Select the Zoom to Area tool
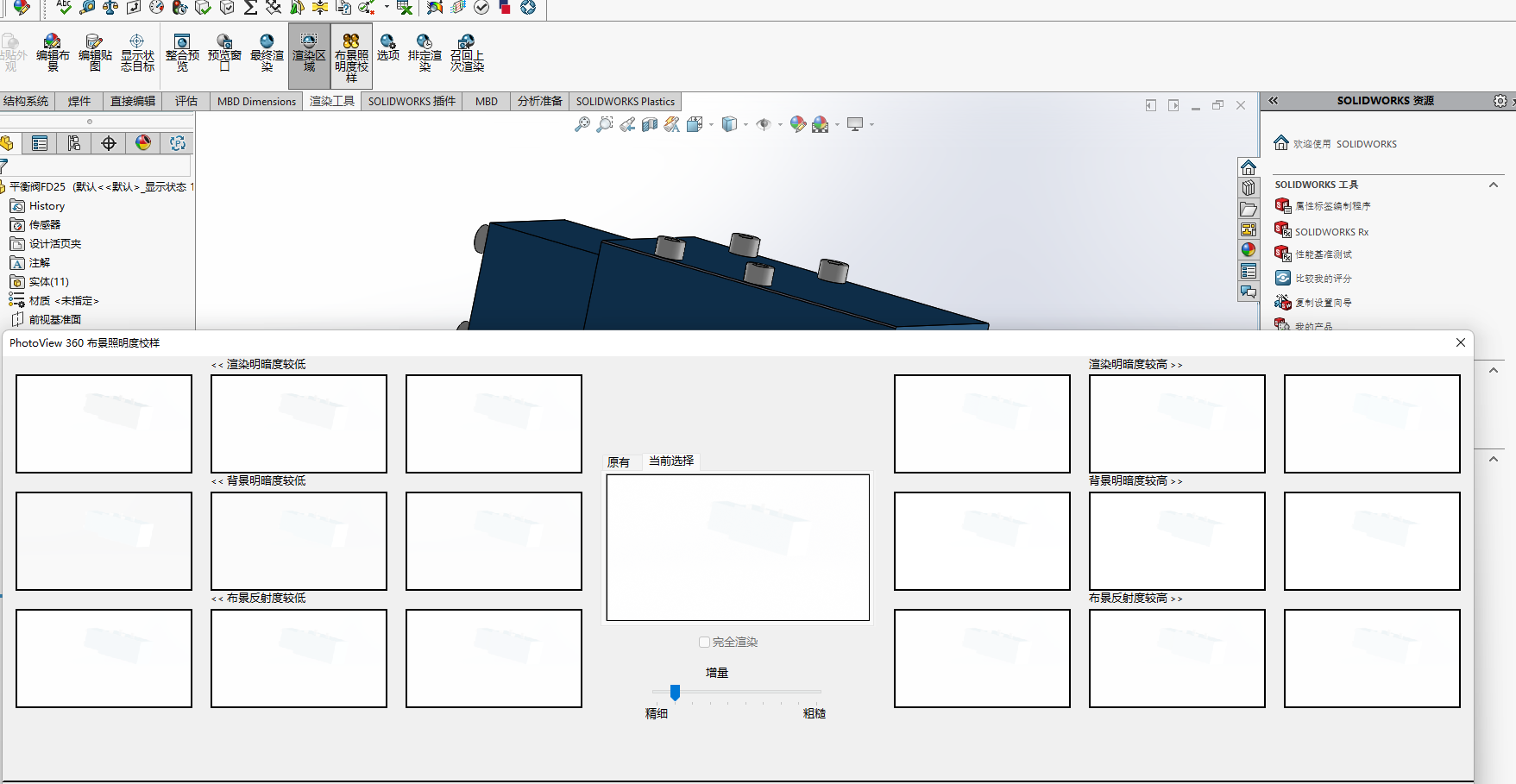Image resolution: width=1516 pixels, height=784 pixels. (x=605, y=124)
